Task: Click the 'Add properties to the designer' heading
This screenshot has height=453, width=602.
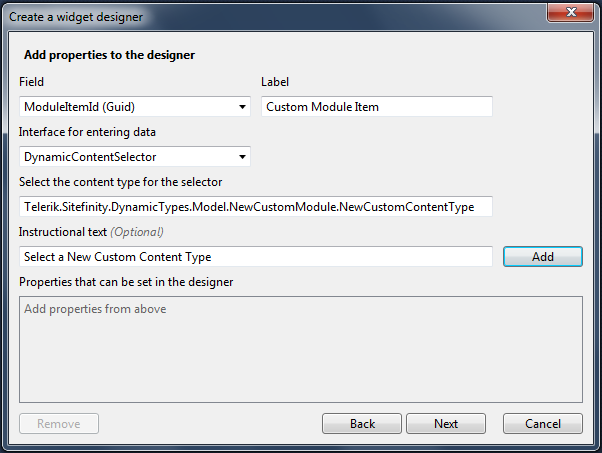Action: [x=109, y=55]
